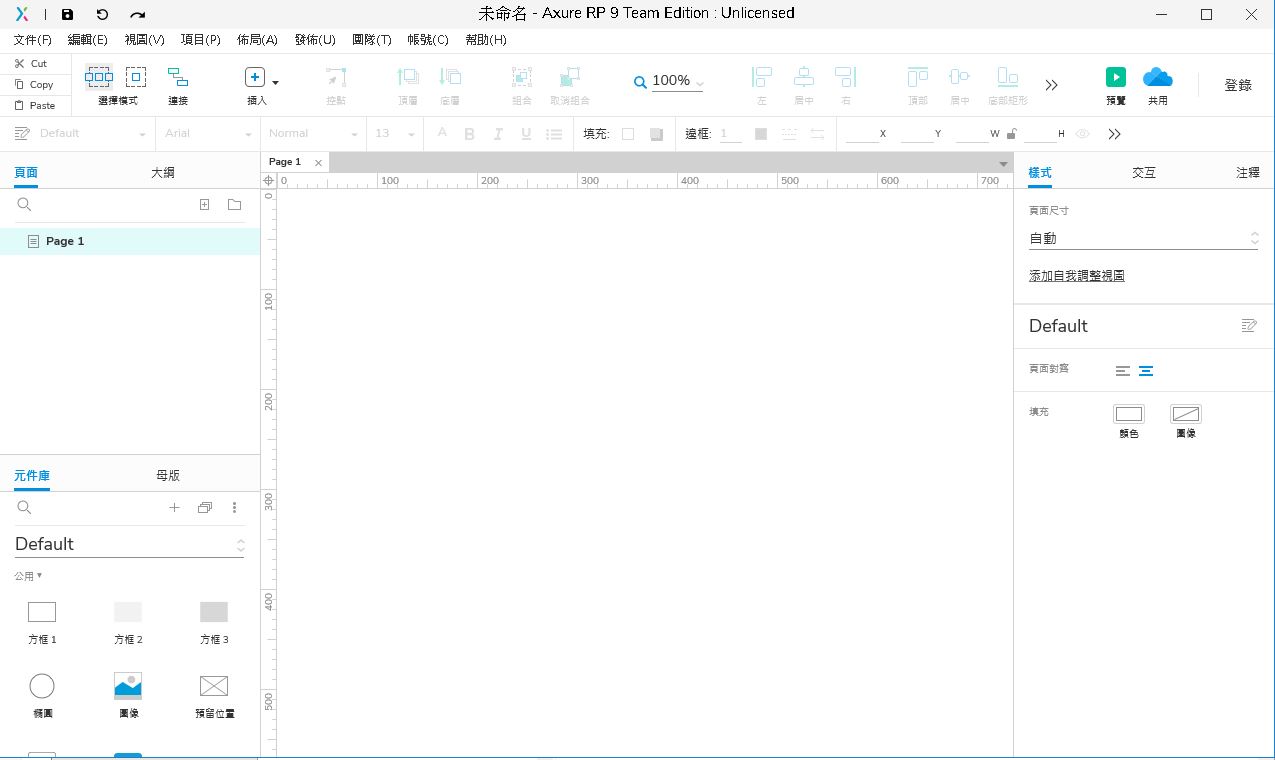This screenshot has width=1275, height=760.
Task: Click the Add Folder icon in Pages
Action: pos(234,204)
